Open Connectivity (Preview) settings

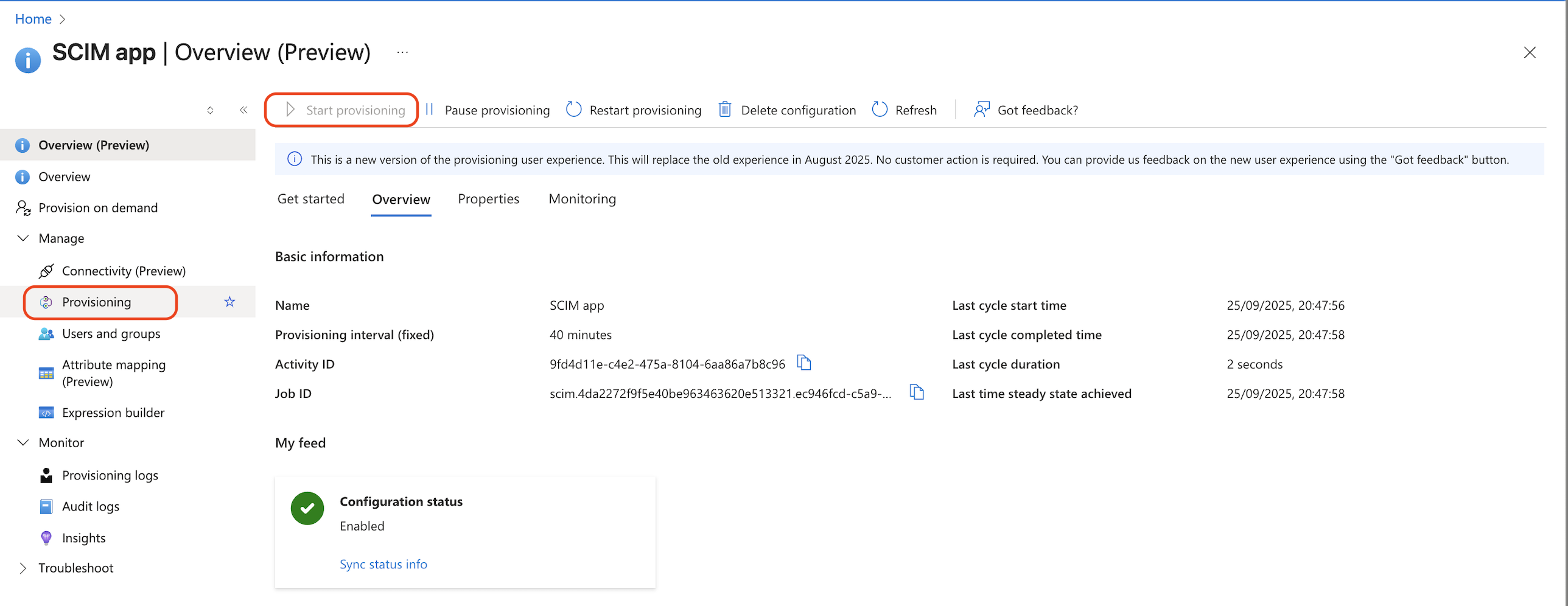[x=124, y=271]
